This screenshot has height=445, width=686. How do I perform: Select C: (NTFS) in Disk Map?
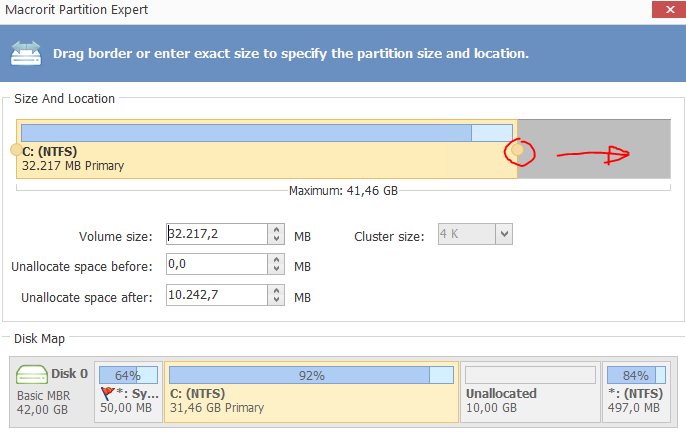click(x=312, y=392)
